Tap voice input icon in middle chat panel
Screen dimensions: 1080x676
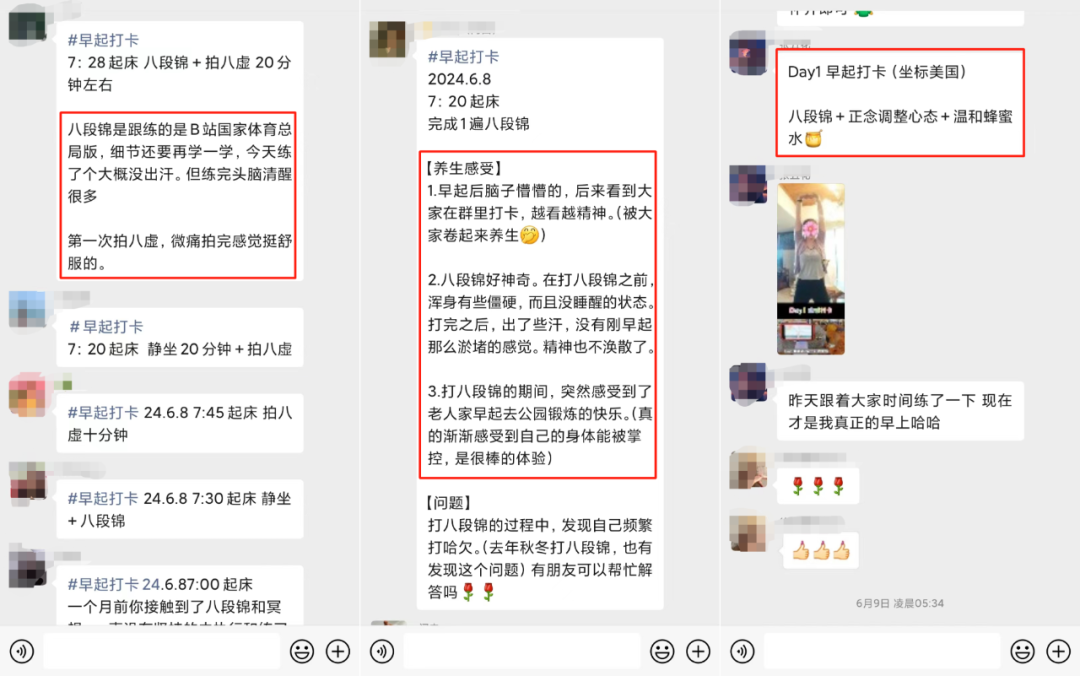tap(382, 651)
